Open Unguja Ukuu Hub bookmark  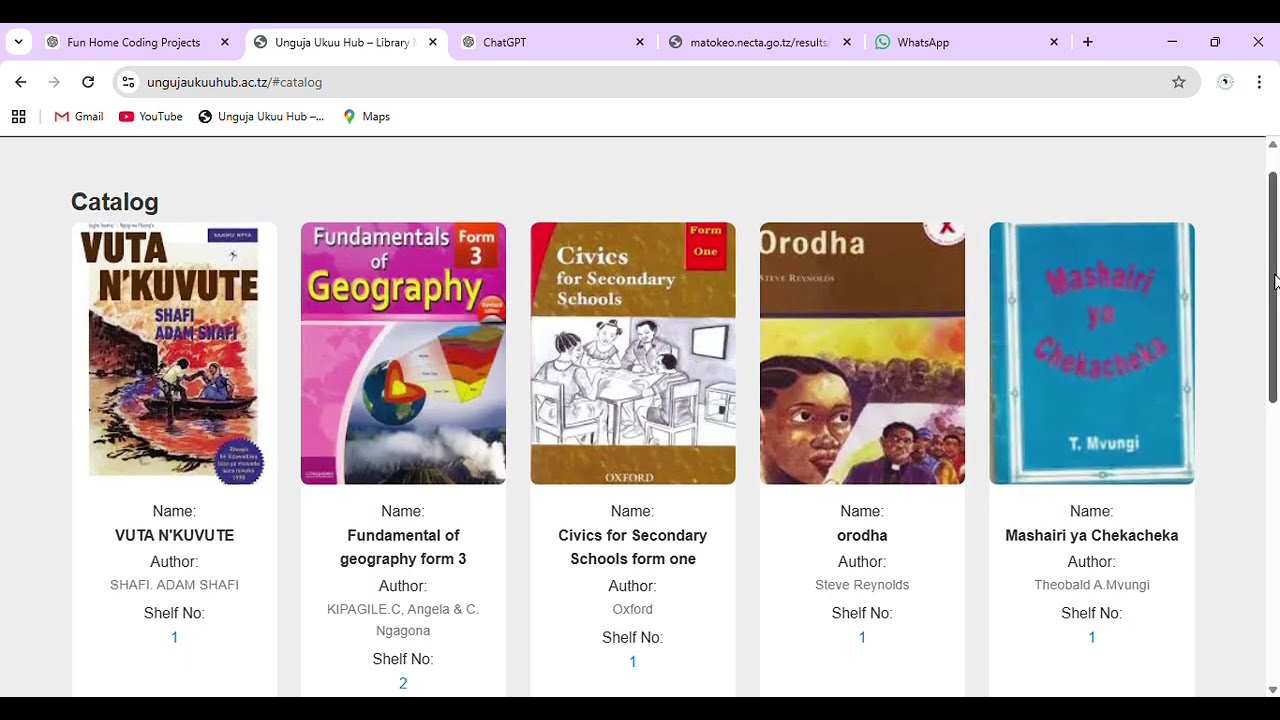tap(261, 117)
